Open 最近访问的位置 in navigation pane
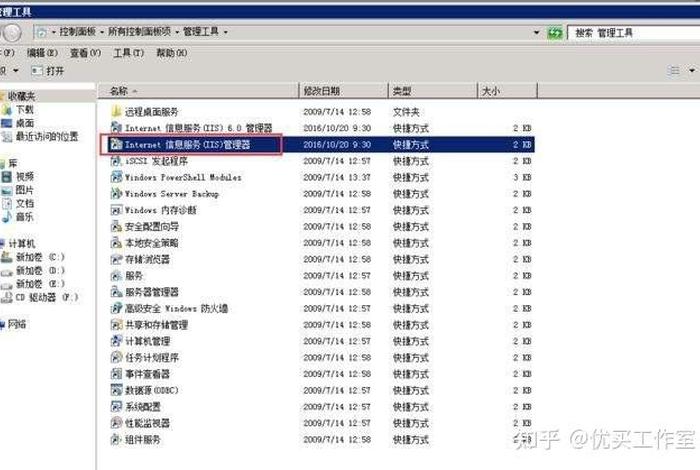The height and width of the screenshot is (470, 700). tap(46, 136)
